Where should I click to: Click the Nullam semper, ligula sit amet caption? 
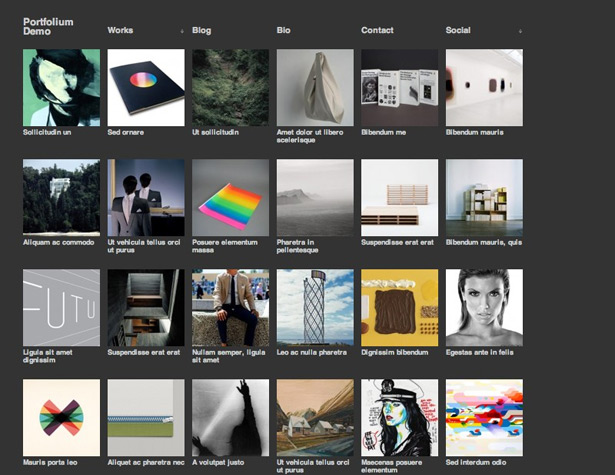pos(229,356)
